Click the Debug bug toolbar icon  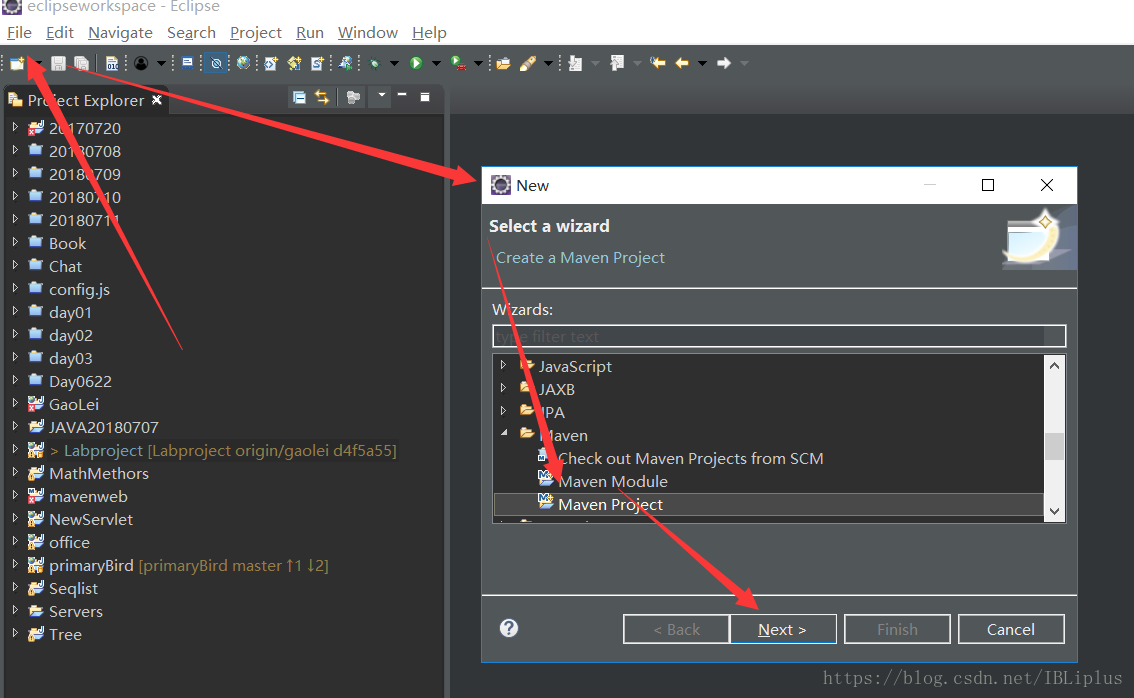[375, 64]
